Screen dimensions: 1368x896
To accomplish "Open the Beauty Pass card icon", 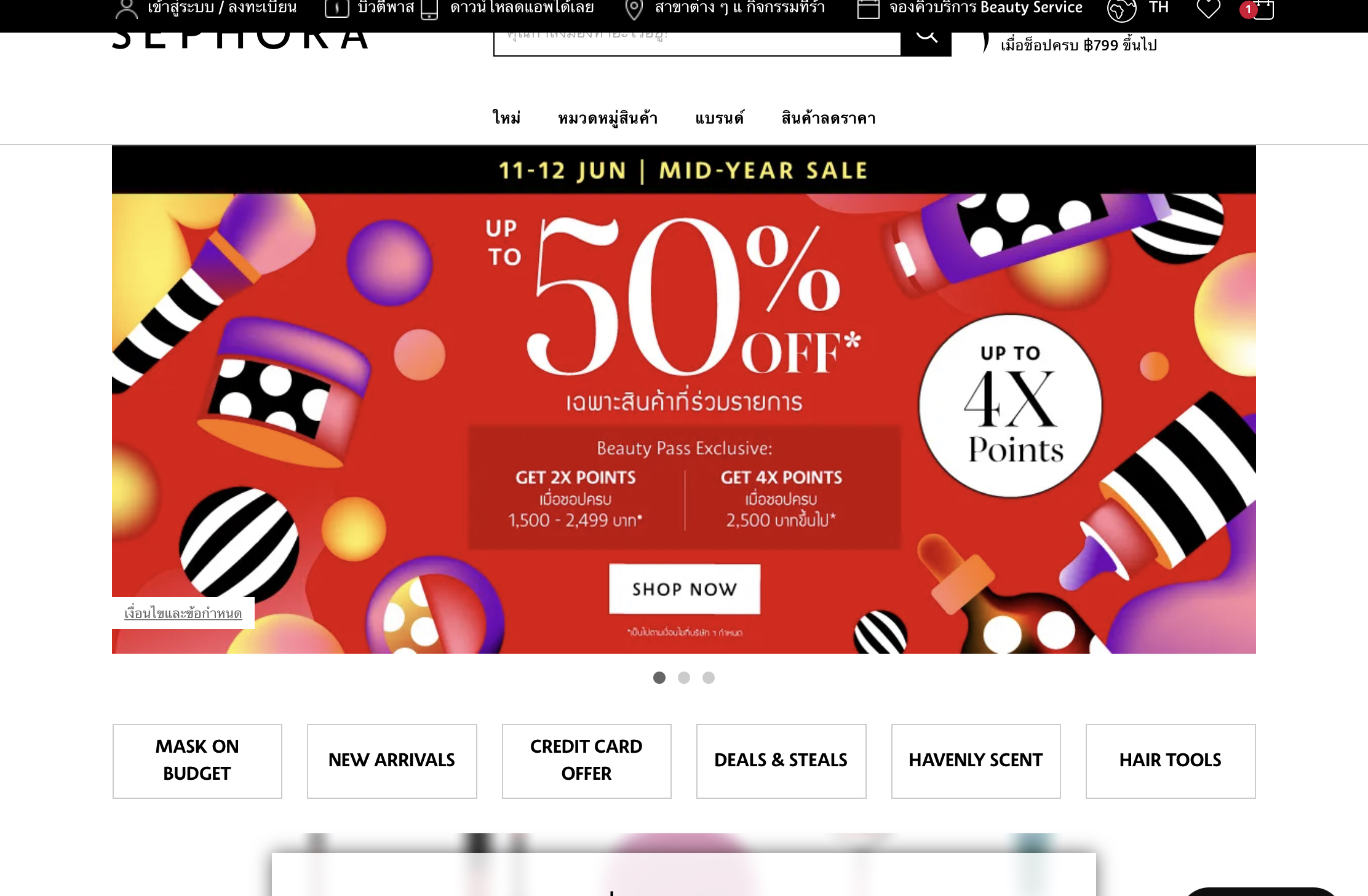I will click(x=336, y=8).
